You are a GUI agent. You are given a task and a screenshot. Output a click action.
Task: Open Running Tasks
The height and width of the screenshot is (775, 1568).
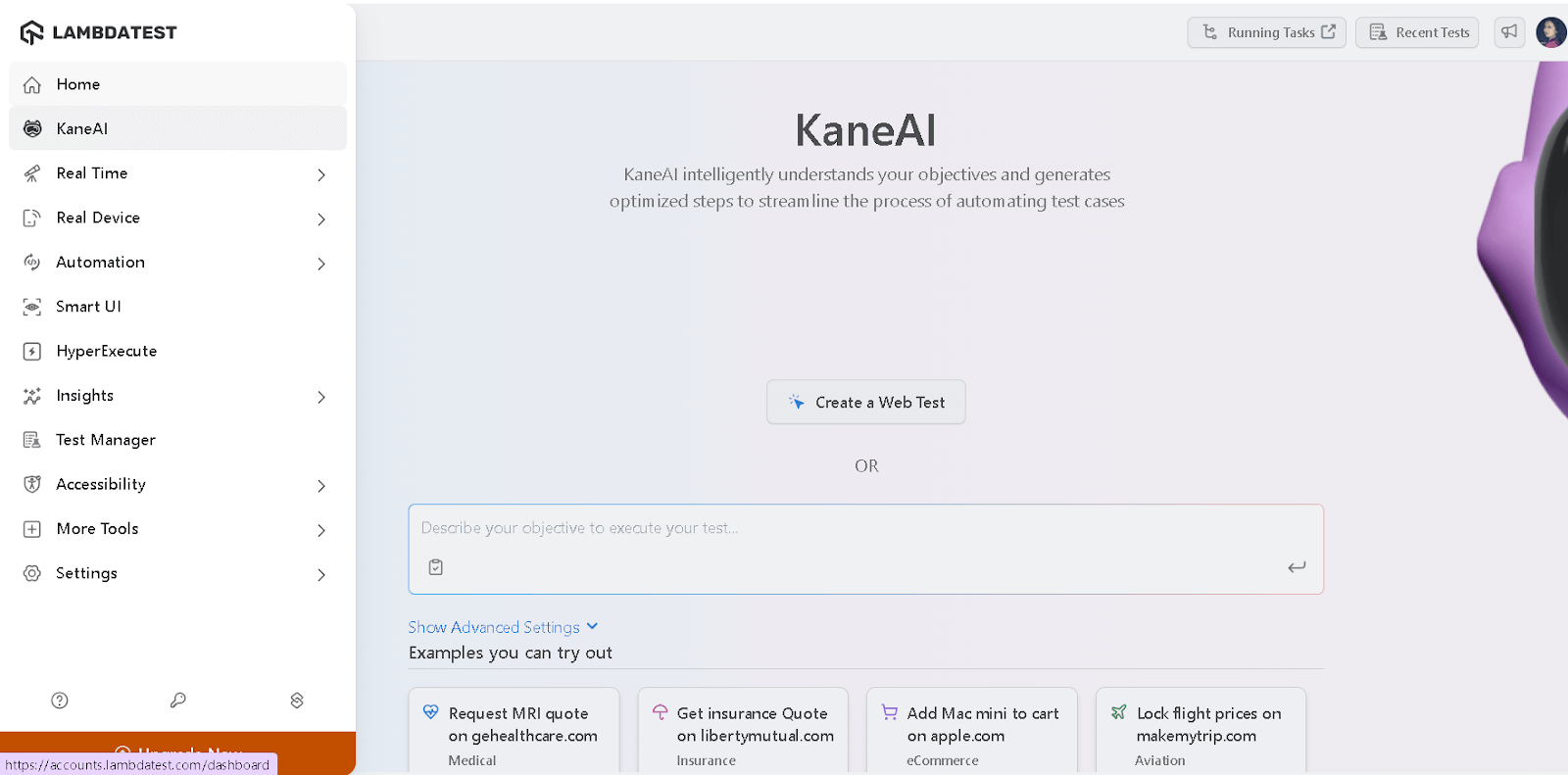[x=1267, y=32]
